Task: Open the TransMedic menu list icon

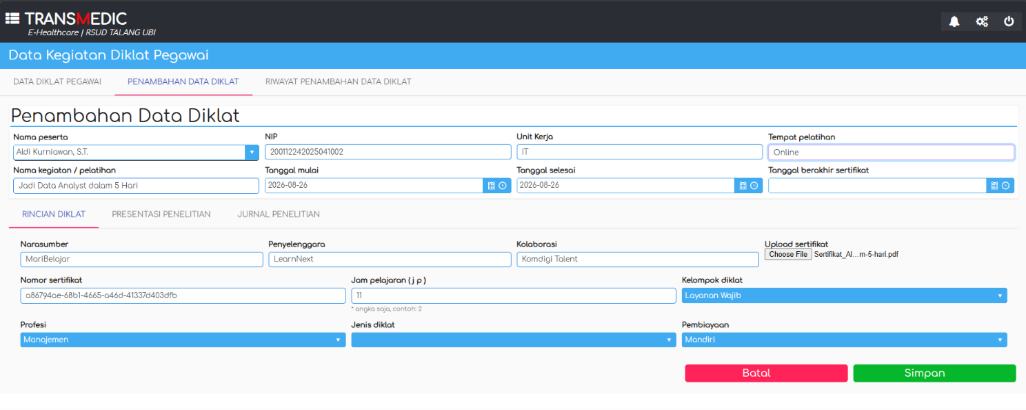Action: (12, 19)
